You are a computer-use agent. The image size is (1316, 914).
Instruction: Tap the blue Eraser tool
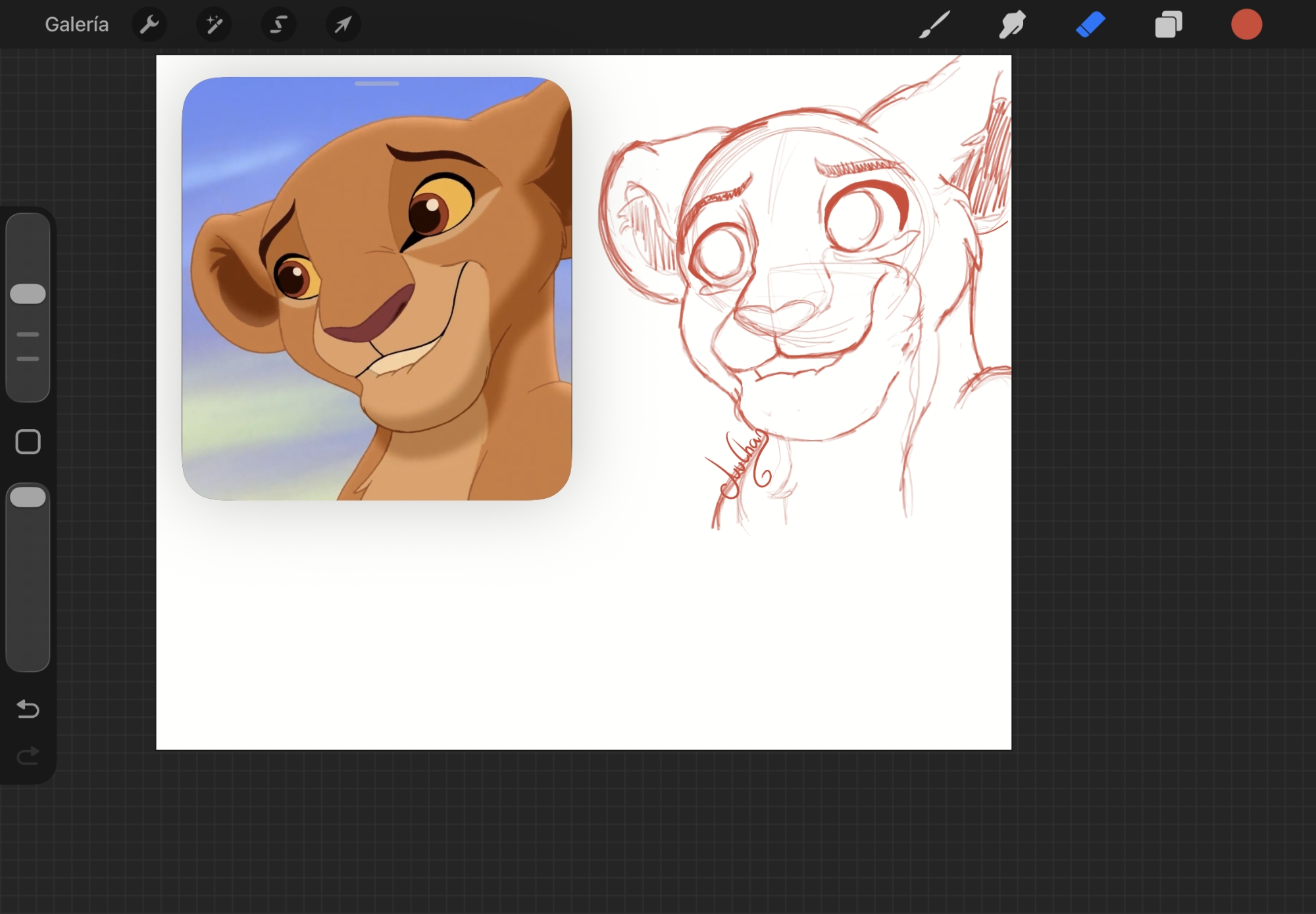pos(1090,25)
